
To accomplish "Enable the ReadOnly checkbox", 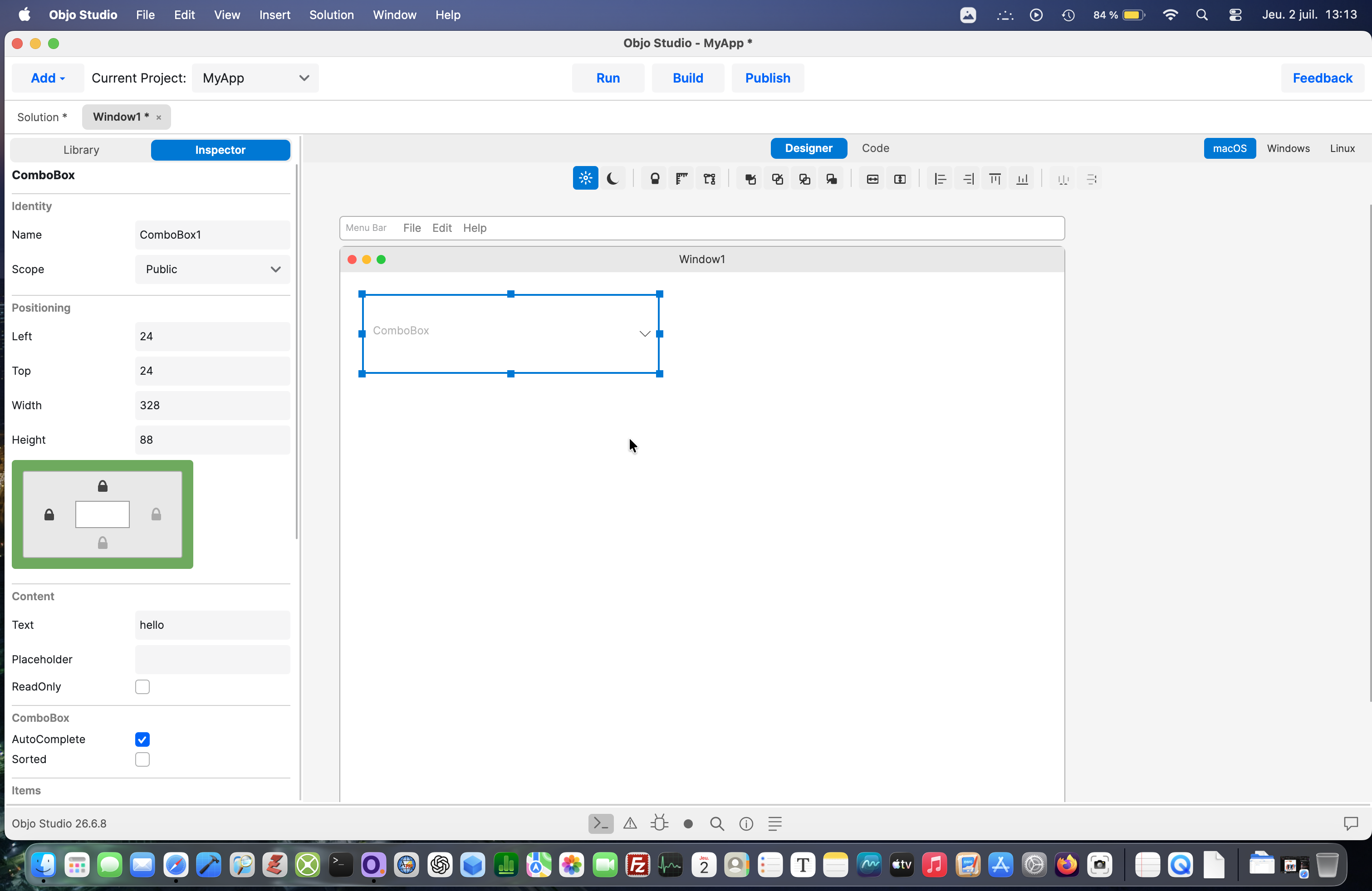I will coord(142,686).
